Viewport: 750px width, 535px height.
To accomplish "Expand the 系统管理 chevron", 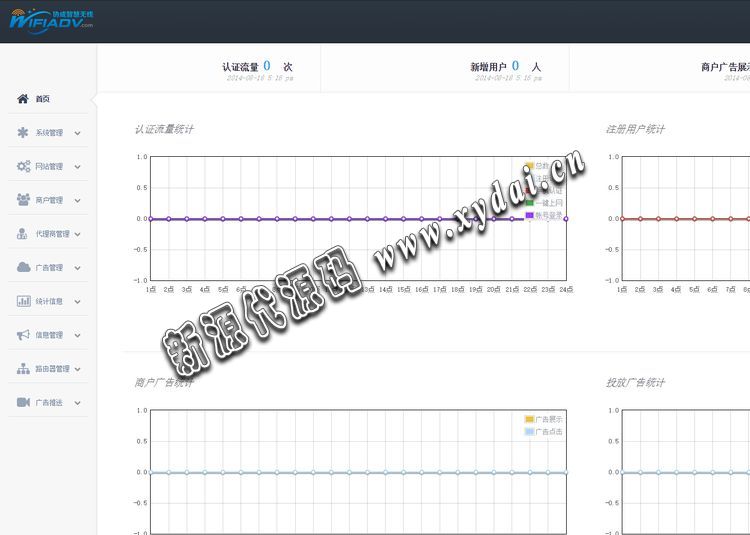I will (77, 133).
